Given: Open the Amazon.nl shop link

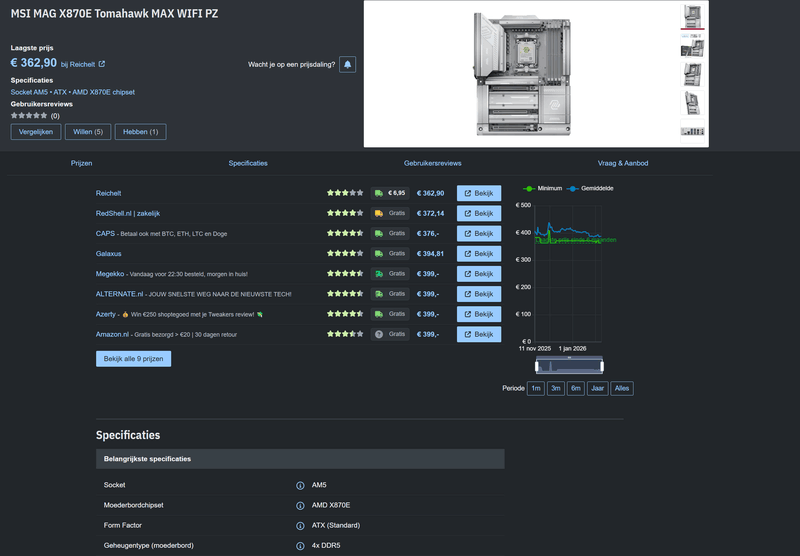Looking at the screenshot, I should point(112,334).
